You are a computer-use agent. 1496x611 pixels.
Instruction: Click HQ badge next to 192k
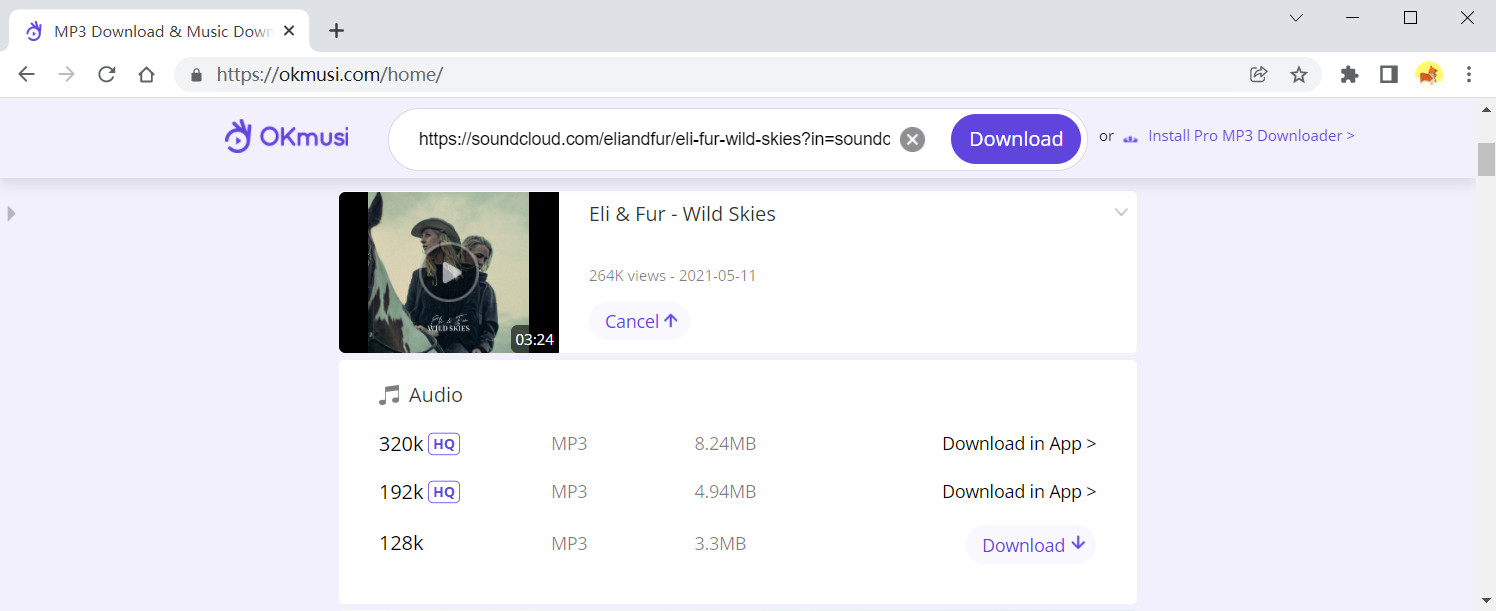pos(444,492)
